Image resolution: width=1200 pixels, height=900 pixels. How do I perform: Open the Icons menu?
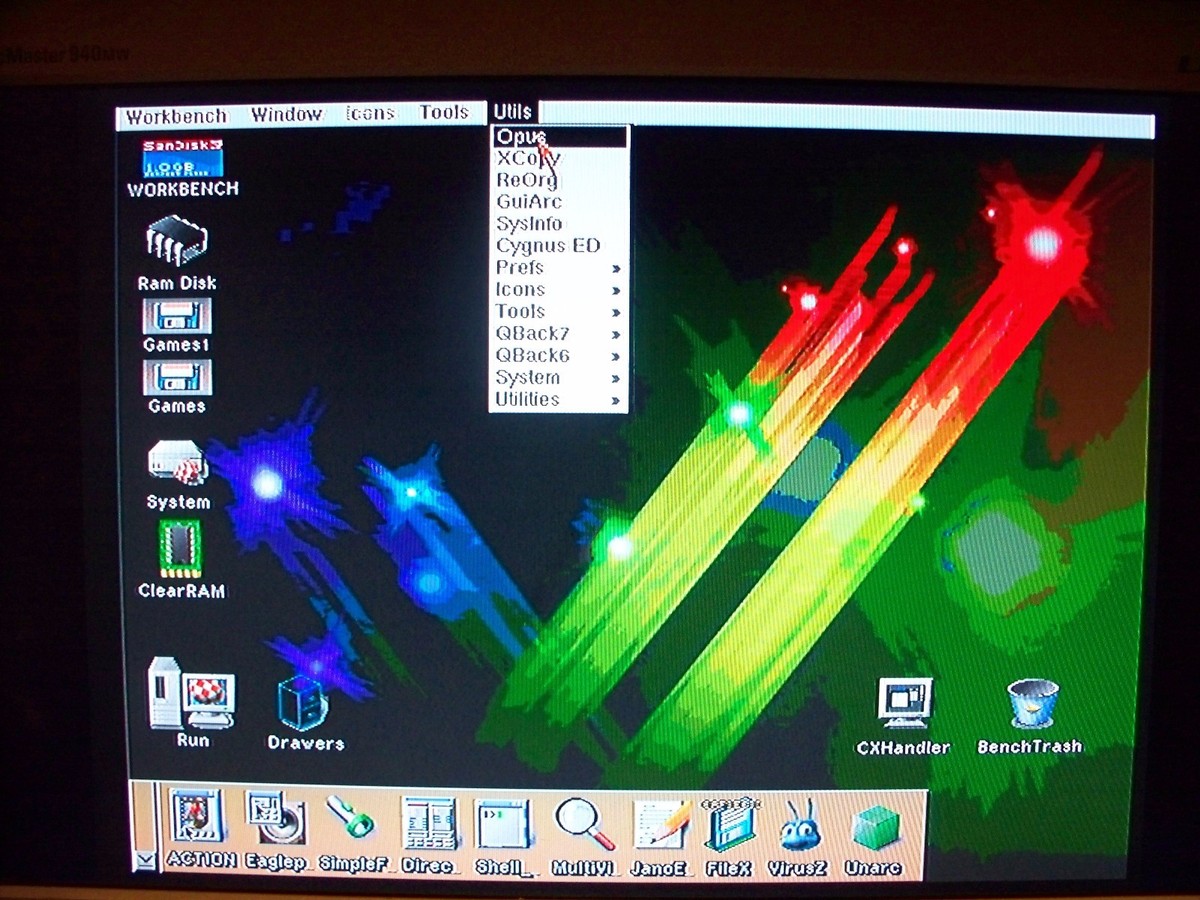369,113
